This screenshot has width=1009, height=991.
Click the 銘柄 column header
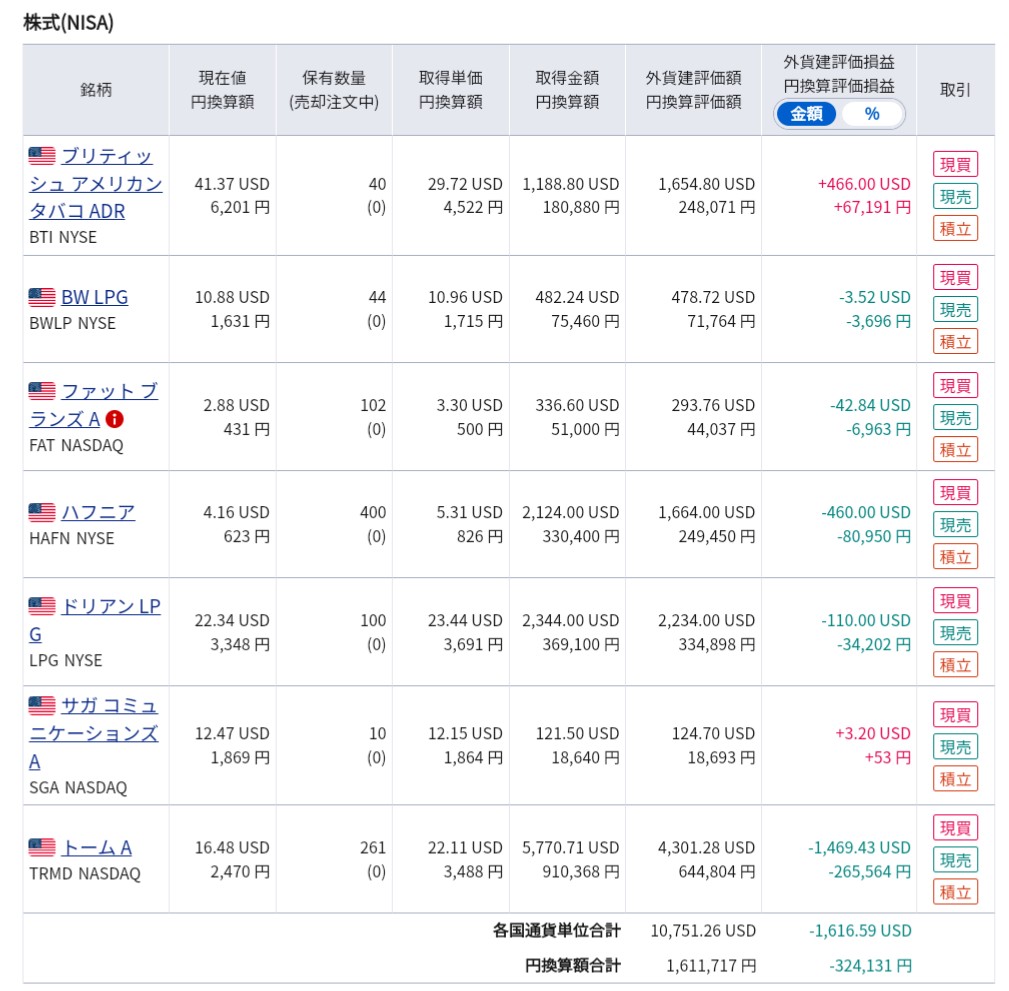96,89
